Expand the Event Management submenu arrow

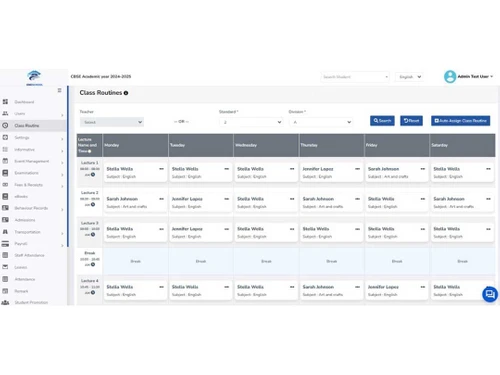62,163
